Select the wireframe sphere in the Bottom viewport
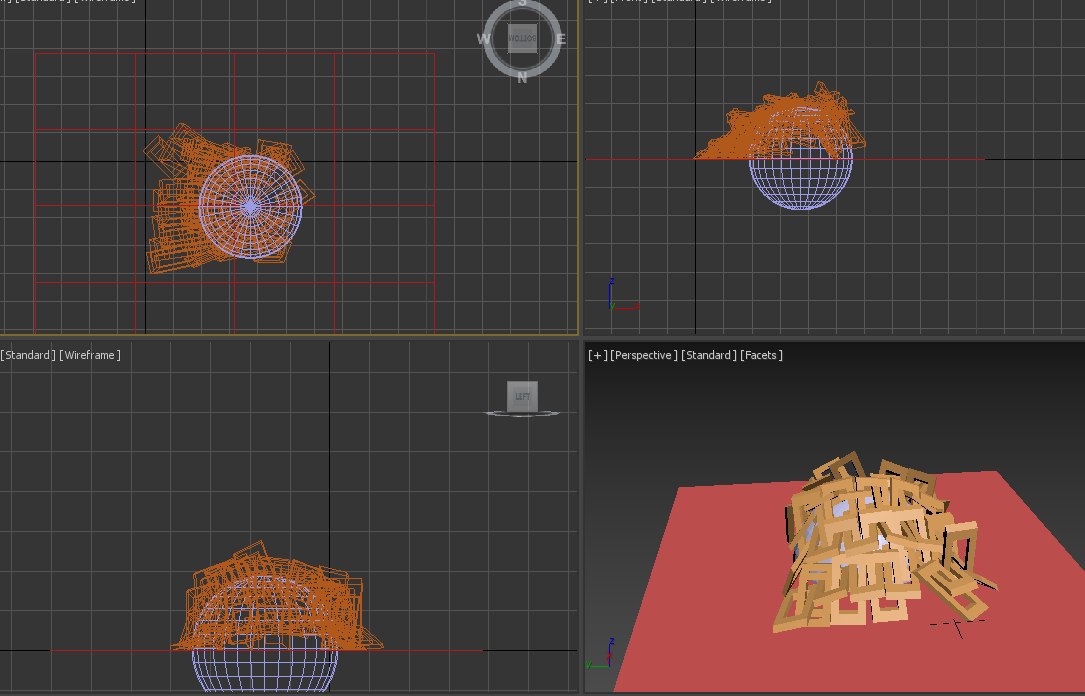Viewport: 1085px width, 696px height. pos(250,207)
